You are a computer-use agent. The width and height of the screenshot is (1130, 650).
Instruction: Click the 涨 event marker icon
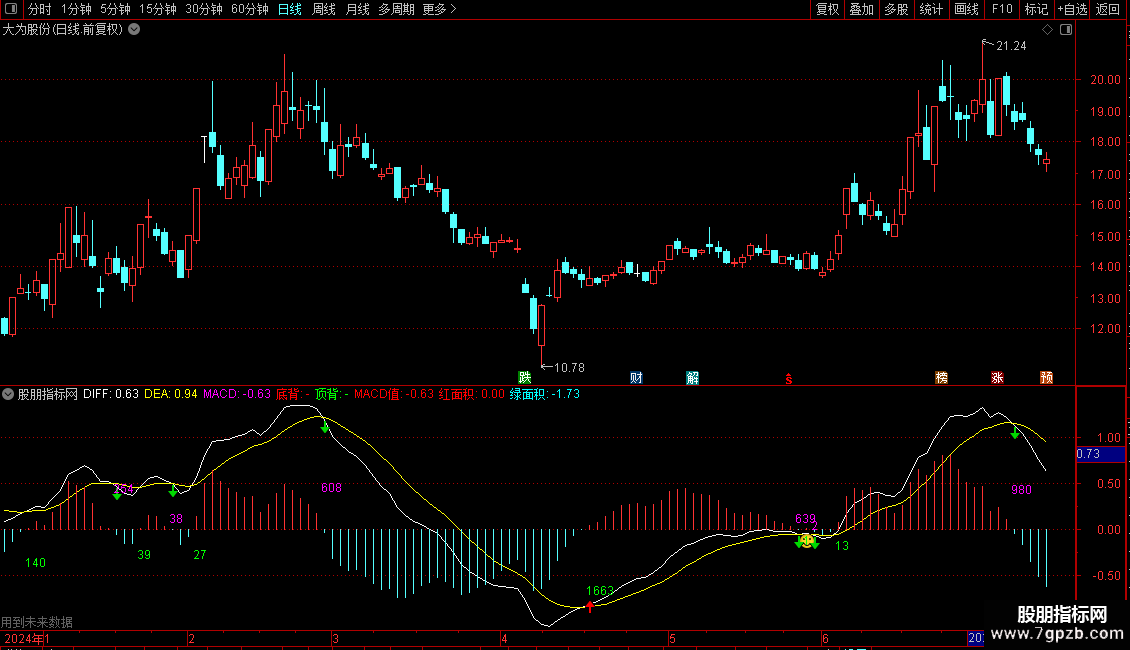pyautogui.click(x=997, y=378)
